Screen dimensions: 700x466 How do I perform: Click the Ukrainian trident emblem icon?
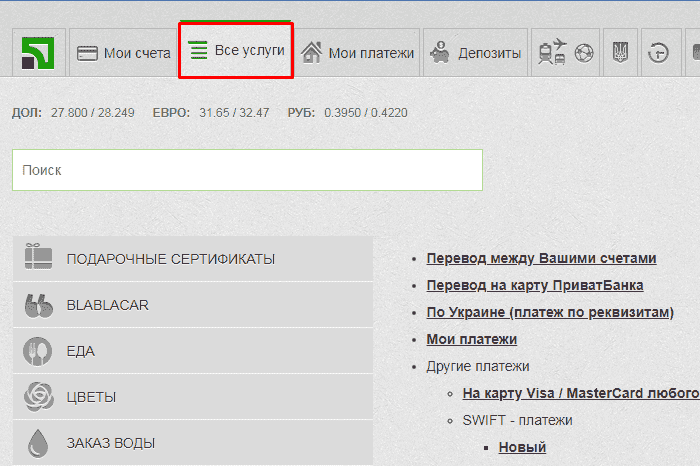[619, 53]
